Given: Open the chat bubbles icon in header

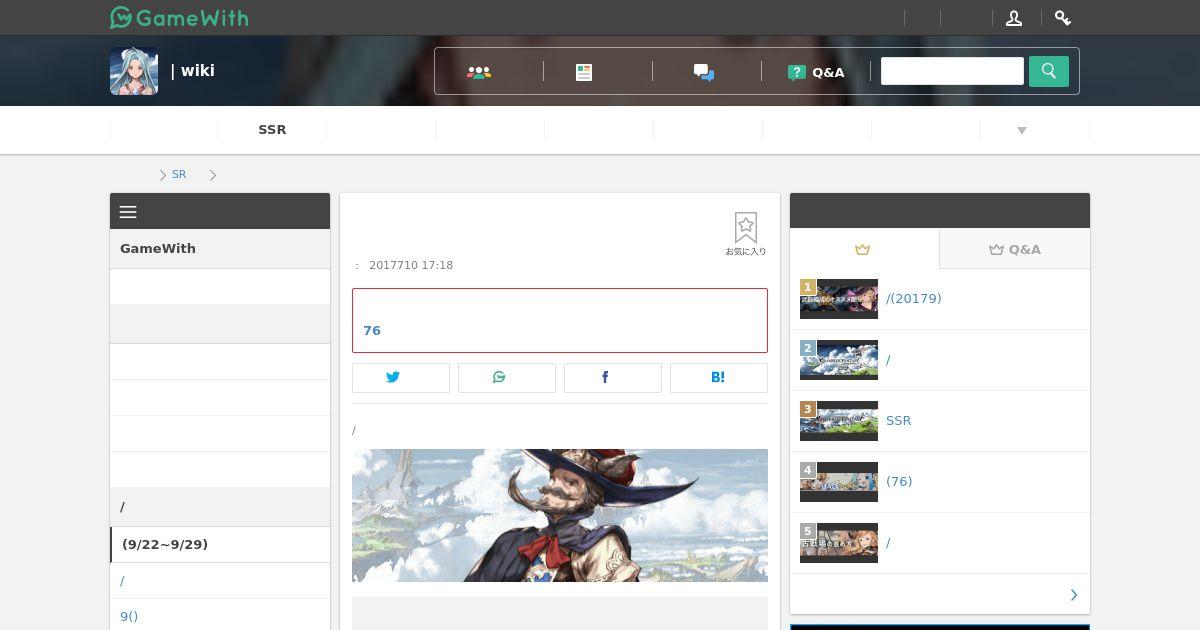Looking at the screenshot, I should coord(704,72).
